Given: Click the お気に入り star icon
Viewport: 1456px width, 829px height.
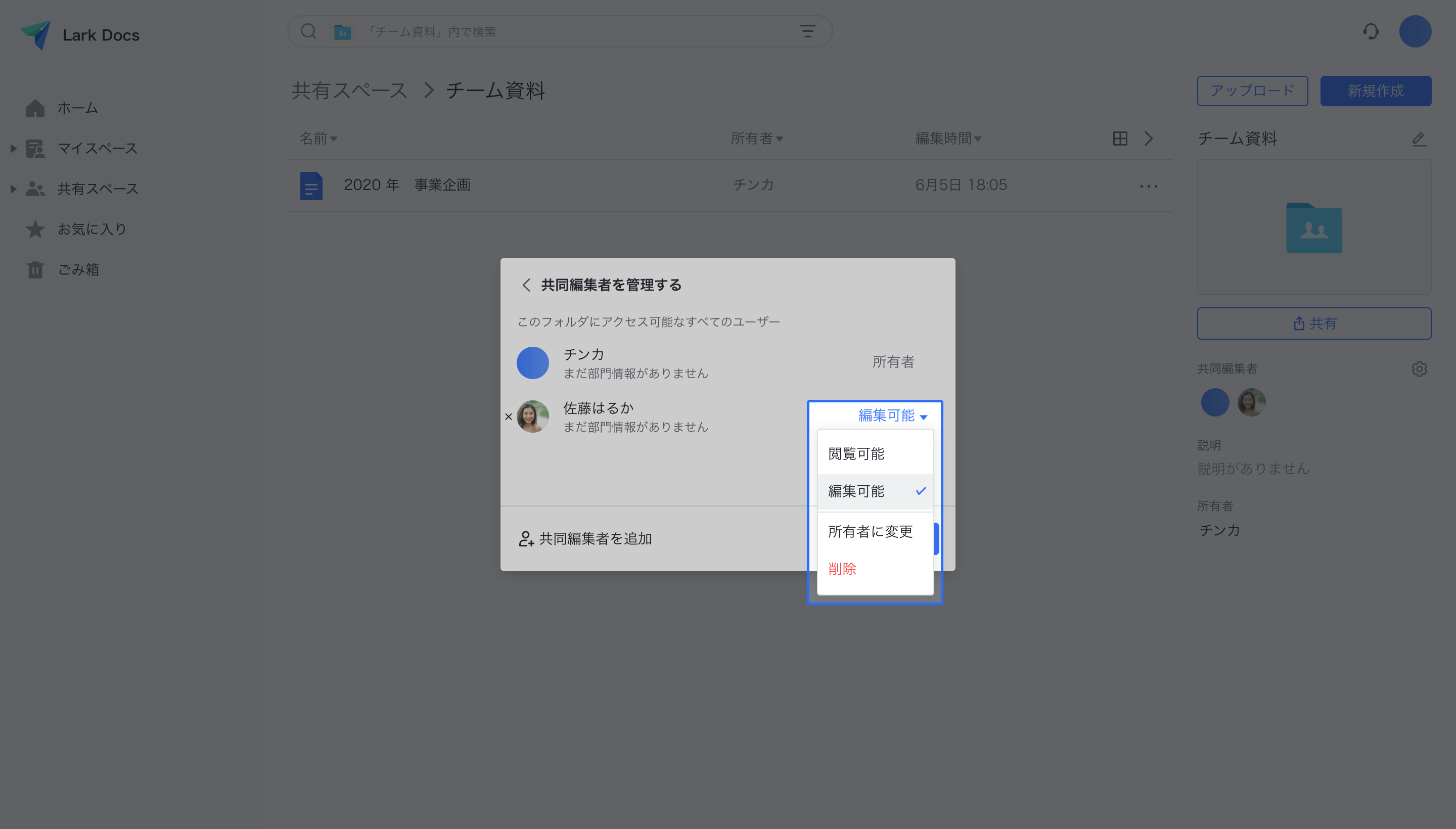Looking at the screenshot, I should point(35,229).
